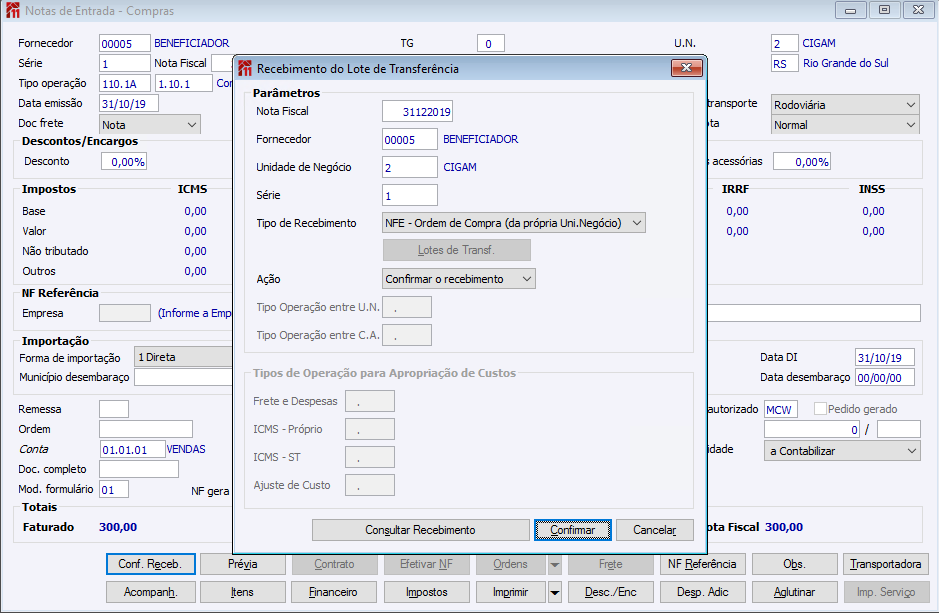Click the Conf. Receb. button
Viewport: 939px width, 613px height.
click(151, 564)
